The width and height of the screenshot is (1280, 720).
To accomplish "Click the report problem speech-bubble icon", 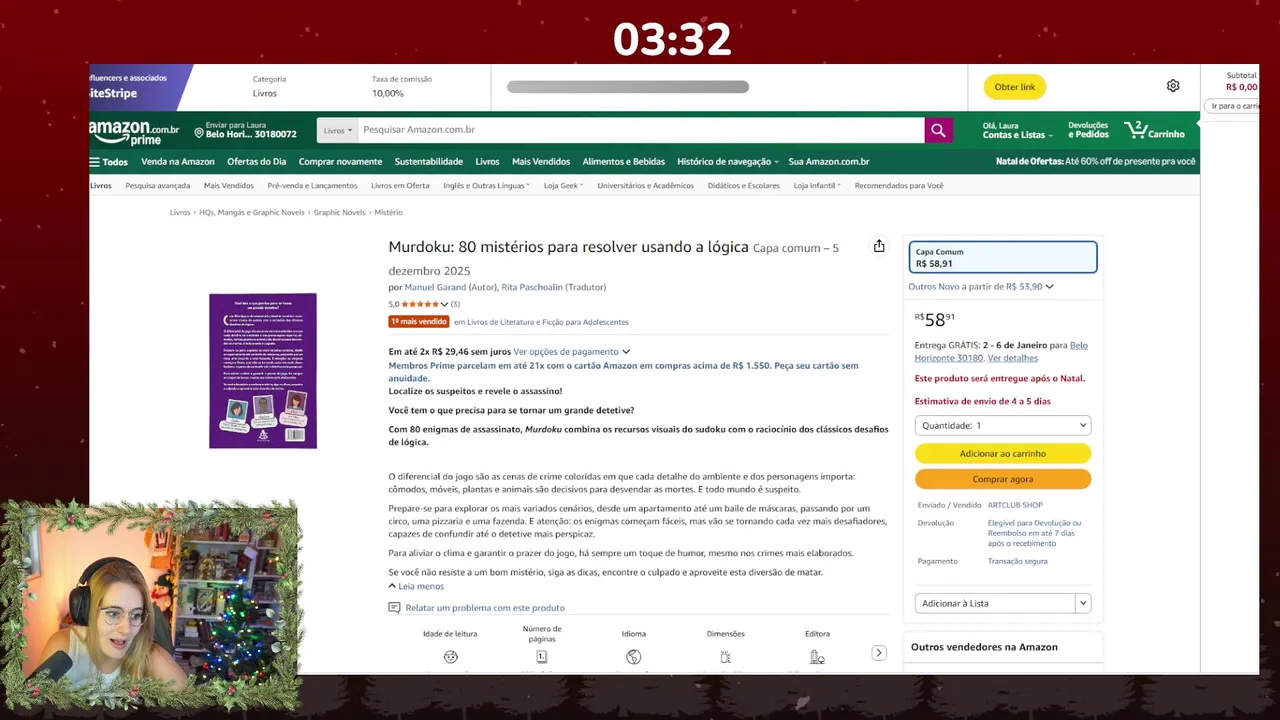I will (x=394, y=608).
